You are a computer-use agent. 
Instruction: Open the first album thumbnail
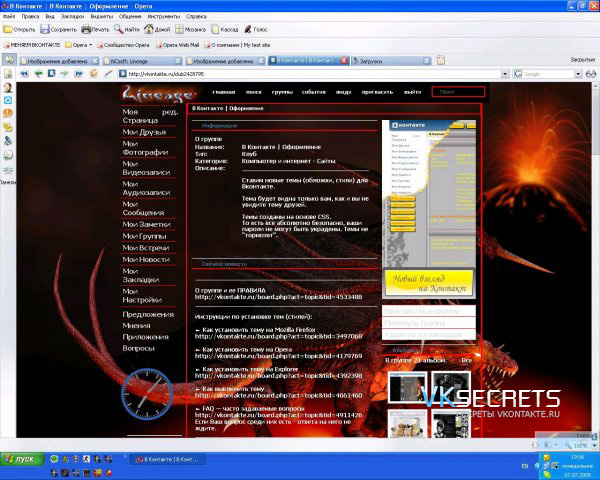[408, 387]
